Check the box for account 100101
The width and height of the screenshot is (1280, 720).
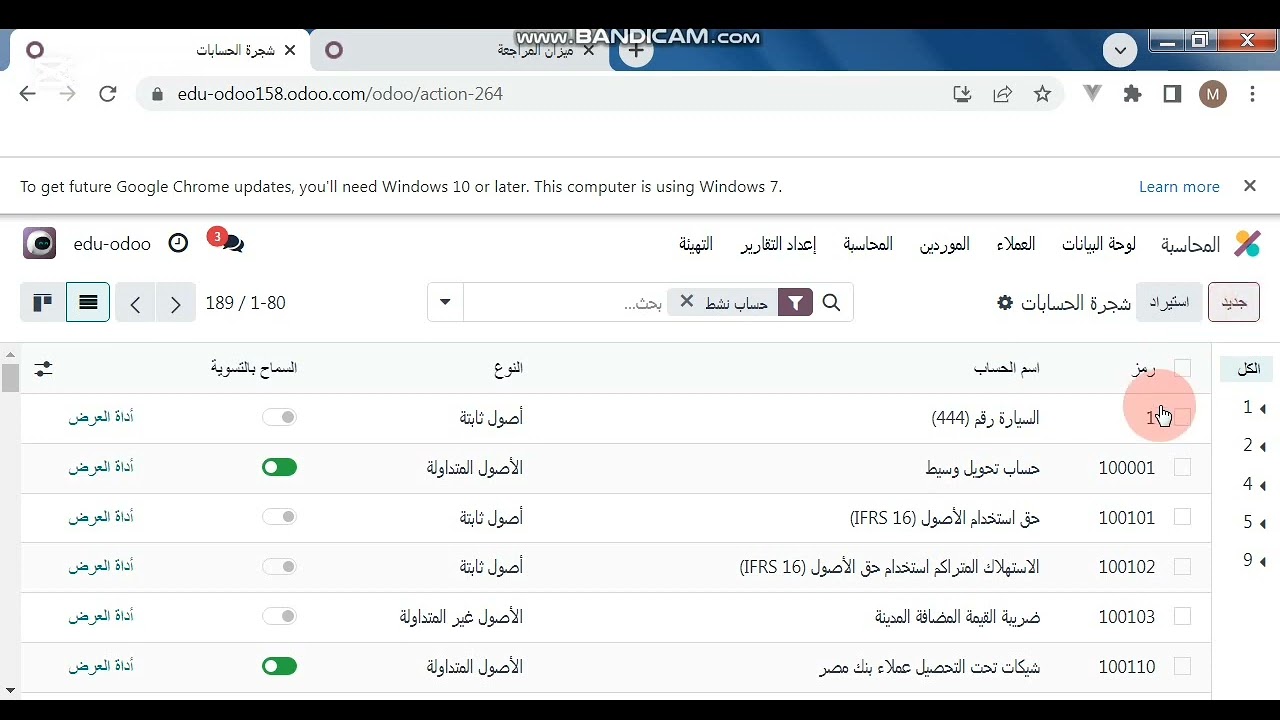(x=1182, y=517)
